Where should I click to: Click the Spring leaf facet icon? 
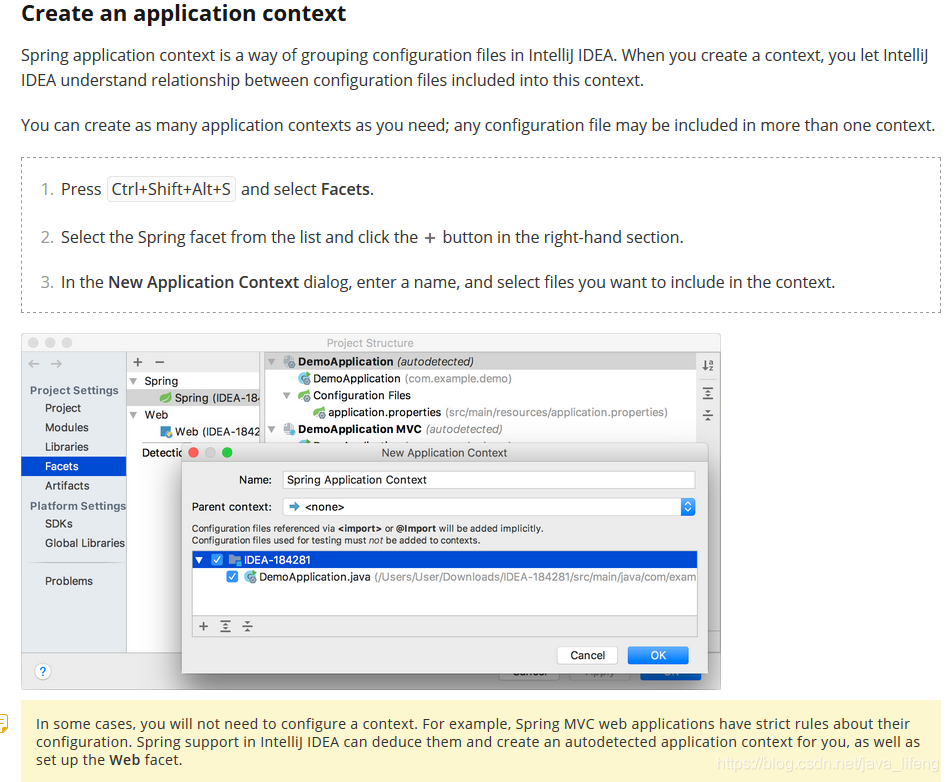coord(165,397)
